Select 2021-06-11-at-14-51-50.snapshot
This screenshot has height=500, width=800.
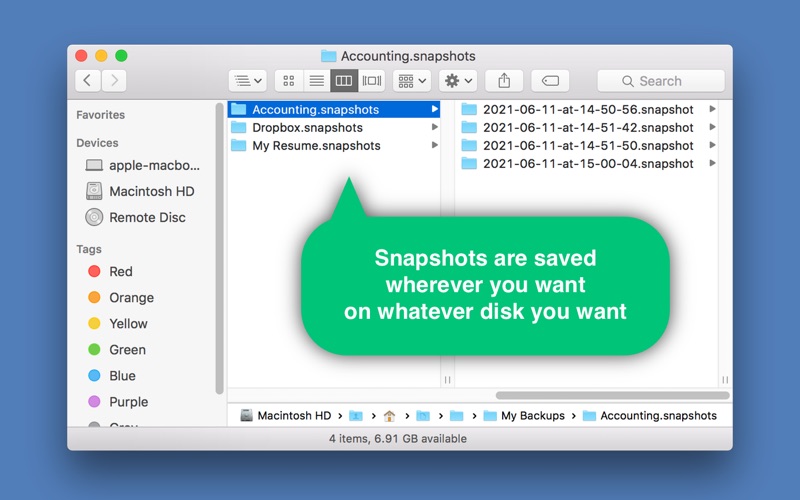point(587,145)
